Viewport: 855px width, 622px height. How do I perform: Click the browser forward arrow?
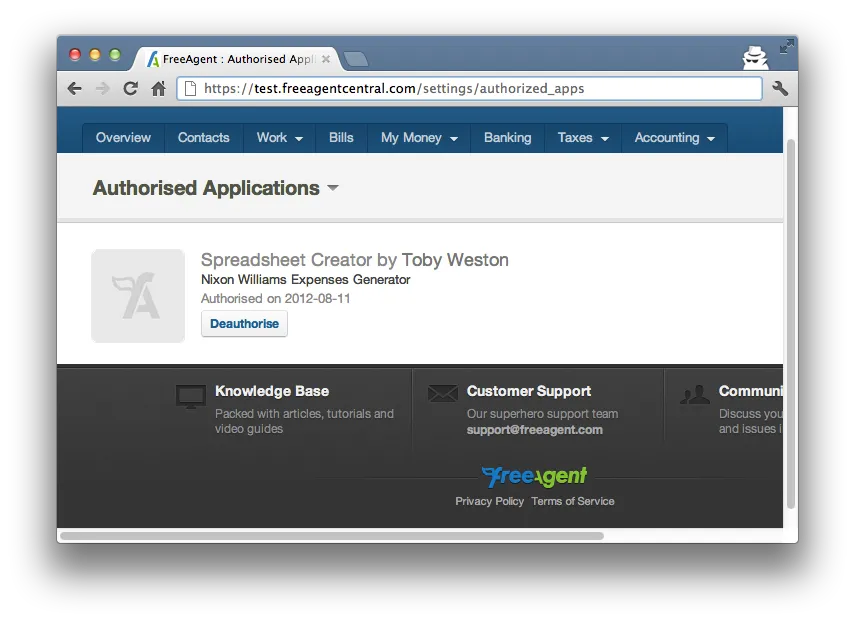pos(103,88)
